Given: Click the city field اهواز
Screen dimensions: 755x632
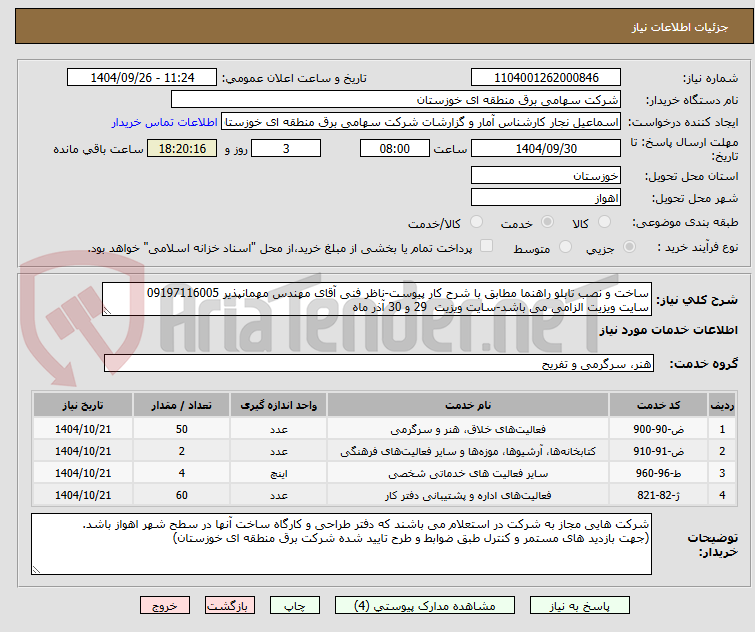Looking at the screenshot, I should [546, 197].
